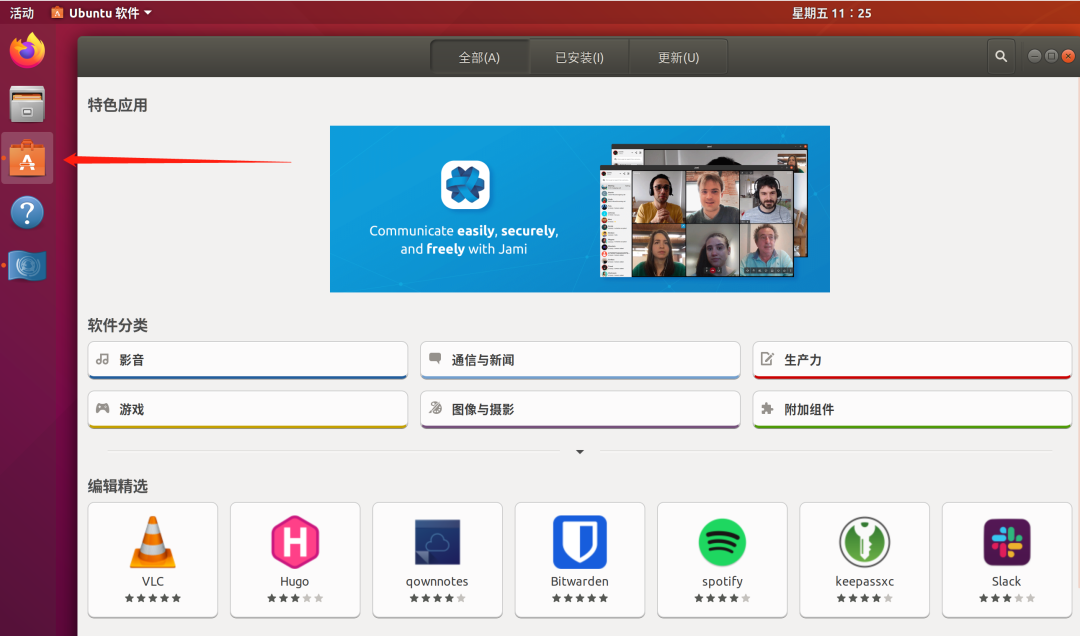The image size is (1080, 636).
Task: Open the 活动 activities overview
Action: pyautogui.click(x=21, y=12)
